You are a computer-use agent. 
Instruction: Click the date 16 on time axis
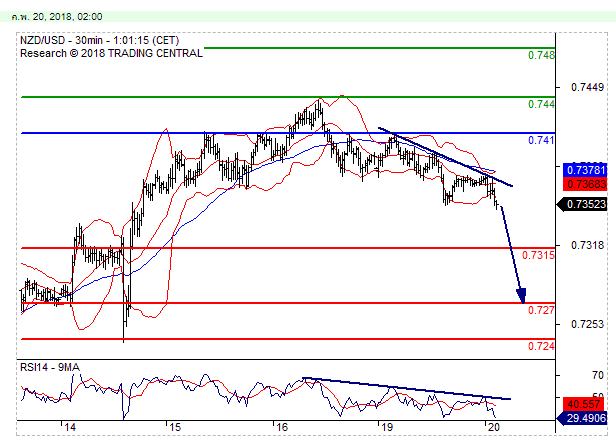click(282, 427)
